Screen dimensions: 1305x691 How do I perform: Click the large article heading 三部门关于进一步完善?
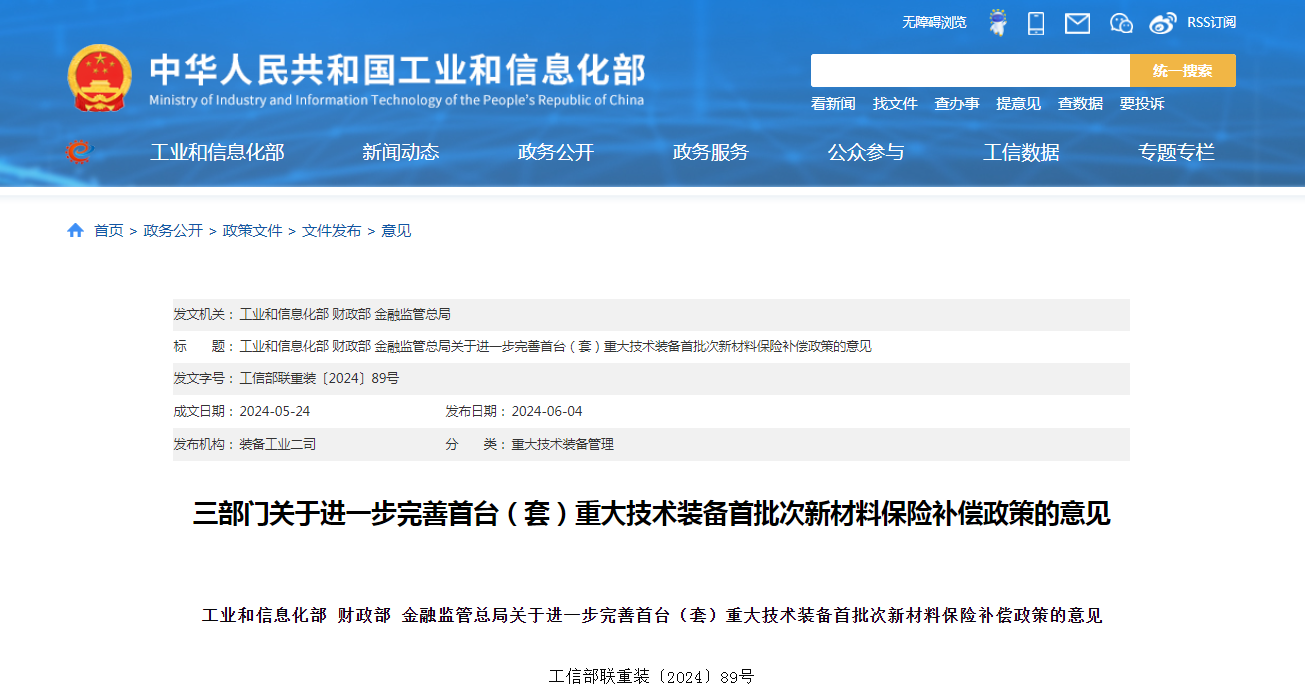click(x=652, y=515)
